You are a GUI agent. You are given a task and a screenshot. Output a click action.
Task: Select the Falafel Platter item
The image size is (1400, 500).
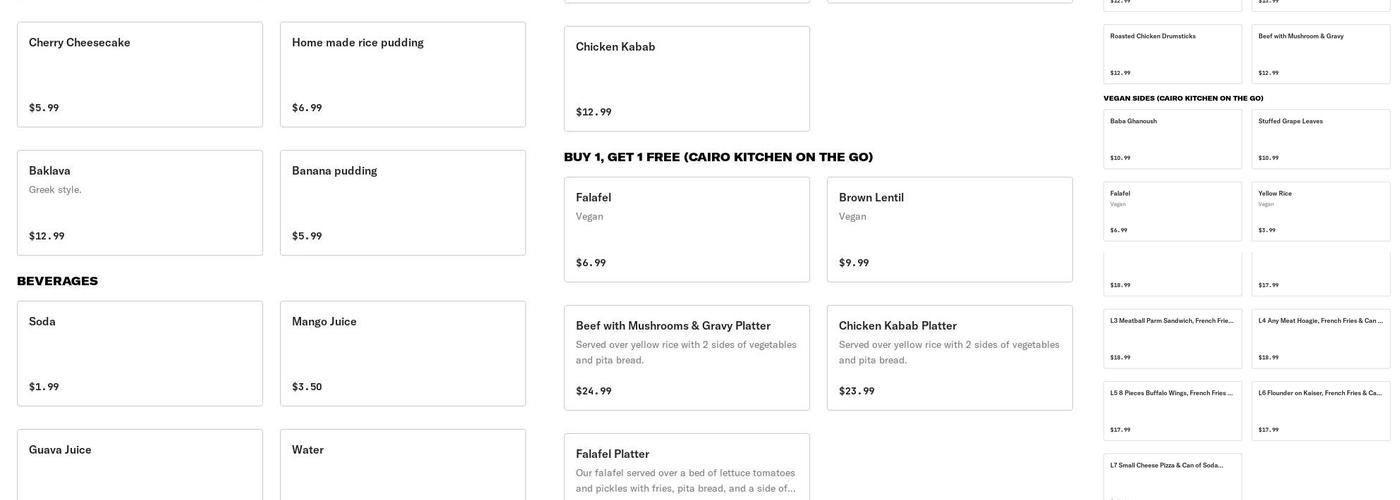tap(687, 468)
